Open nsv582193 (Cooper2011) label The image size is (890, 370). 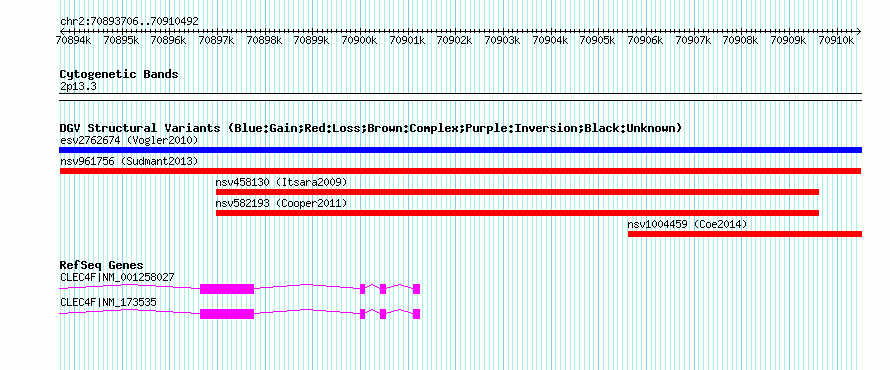pyautogui.click(x=281, y=203)
